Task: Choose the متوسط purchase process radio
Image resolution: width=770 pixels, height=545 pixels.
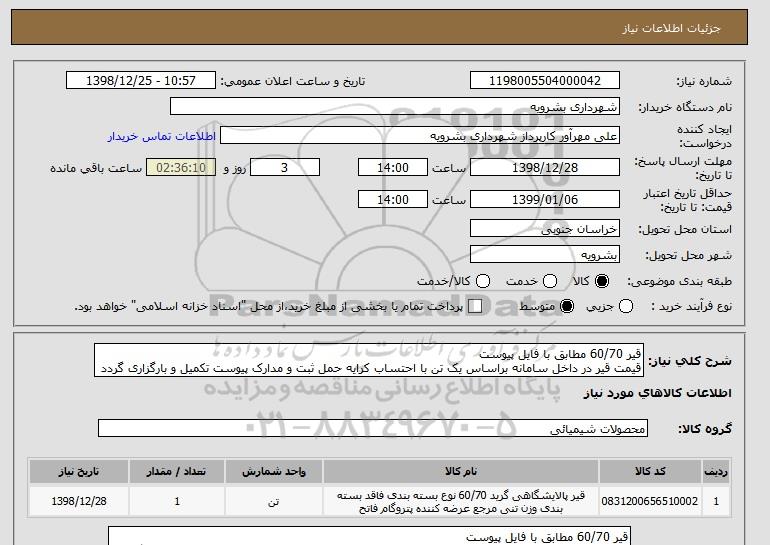Action: [x=567, y=306]
